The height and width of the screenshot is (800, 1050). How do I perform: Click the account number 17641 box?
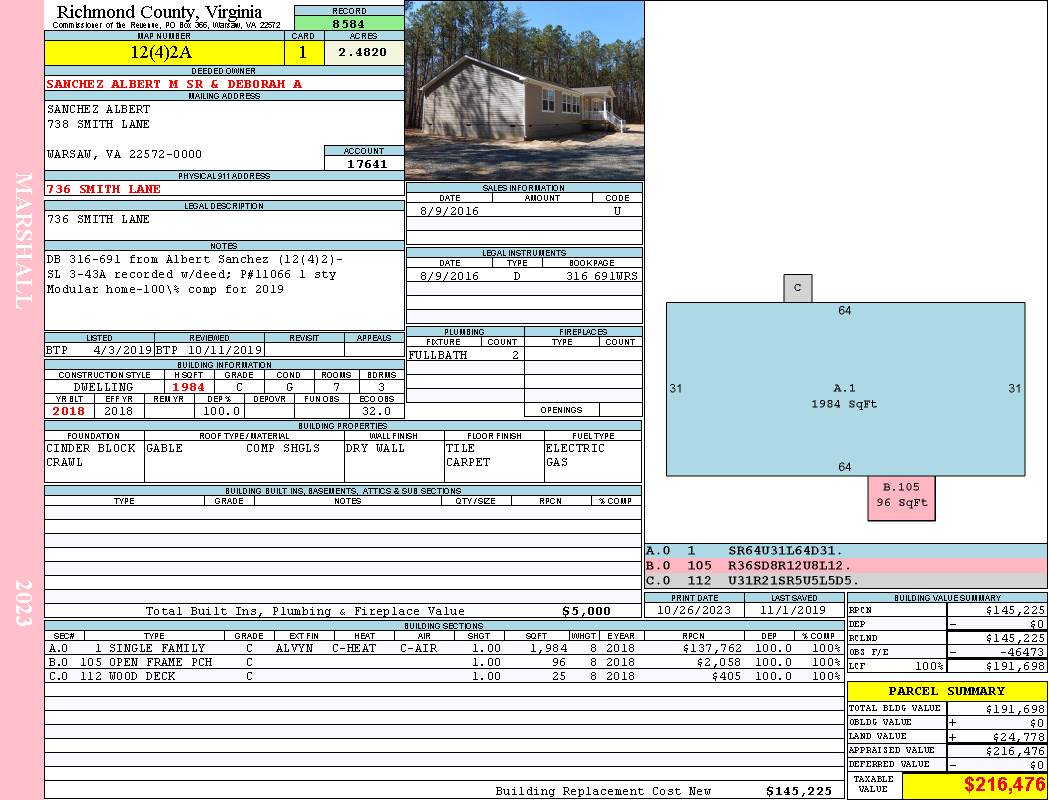click(x=364, y=163)
